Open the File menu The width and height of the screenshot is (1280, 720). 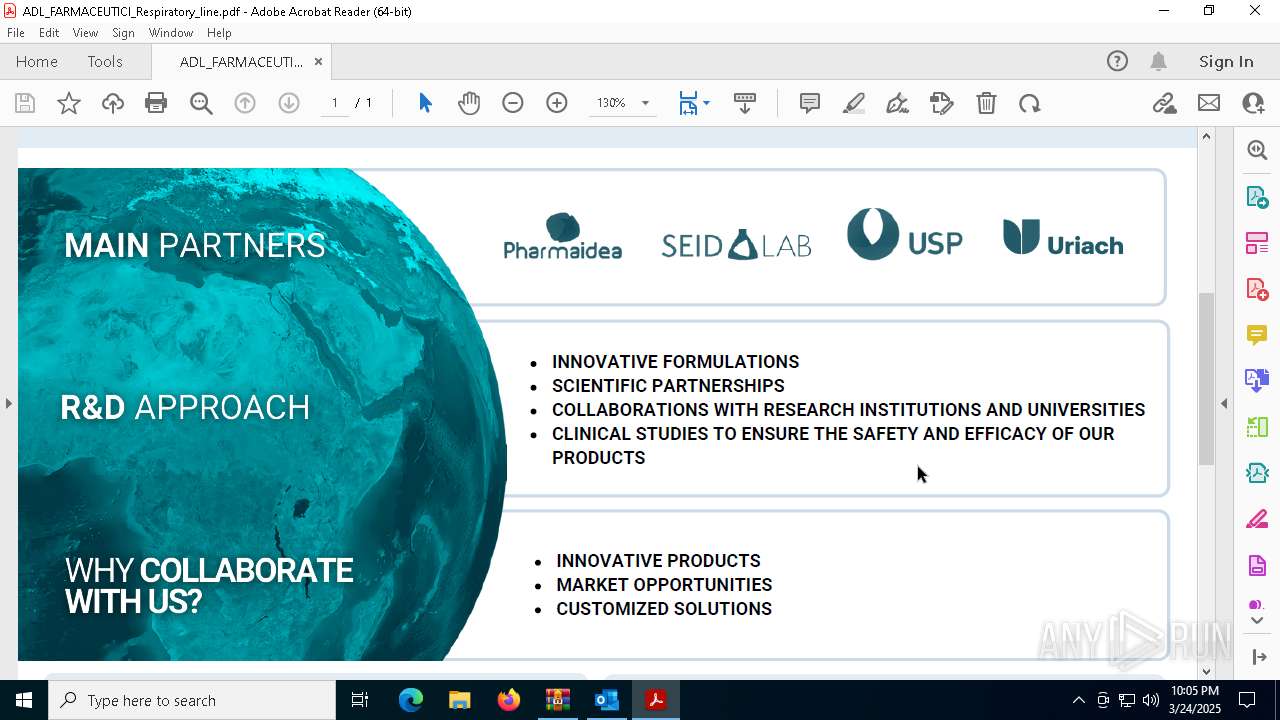tap(16, 33)
